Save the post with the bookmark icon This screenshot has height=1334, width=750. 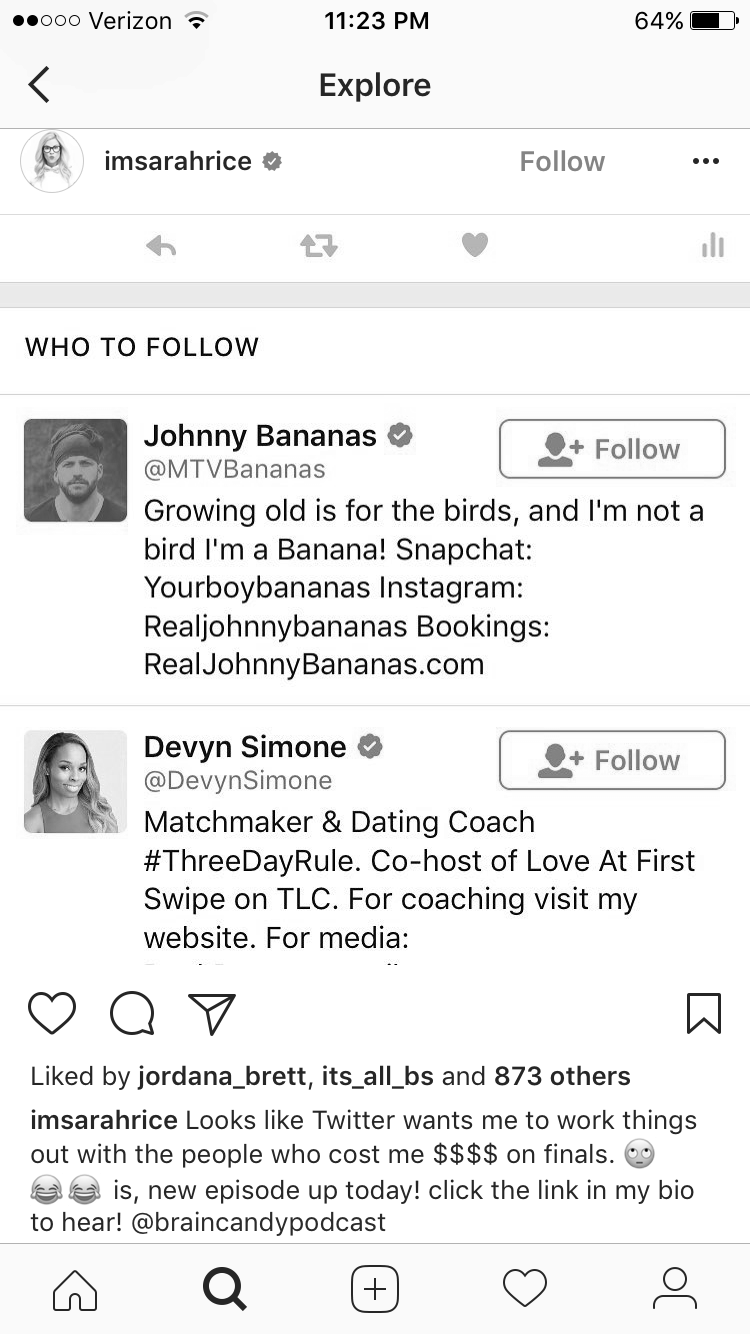tap(704, 1013)
